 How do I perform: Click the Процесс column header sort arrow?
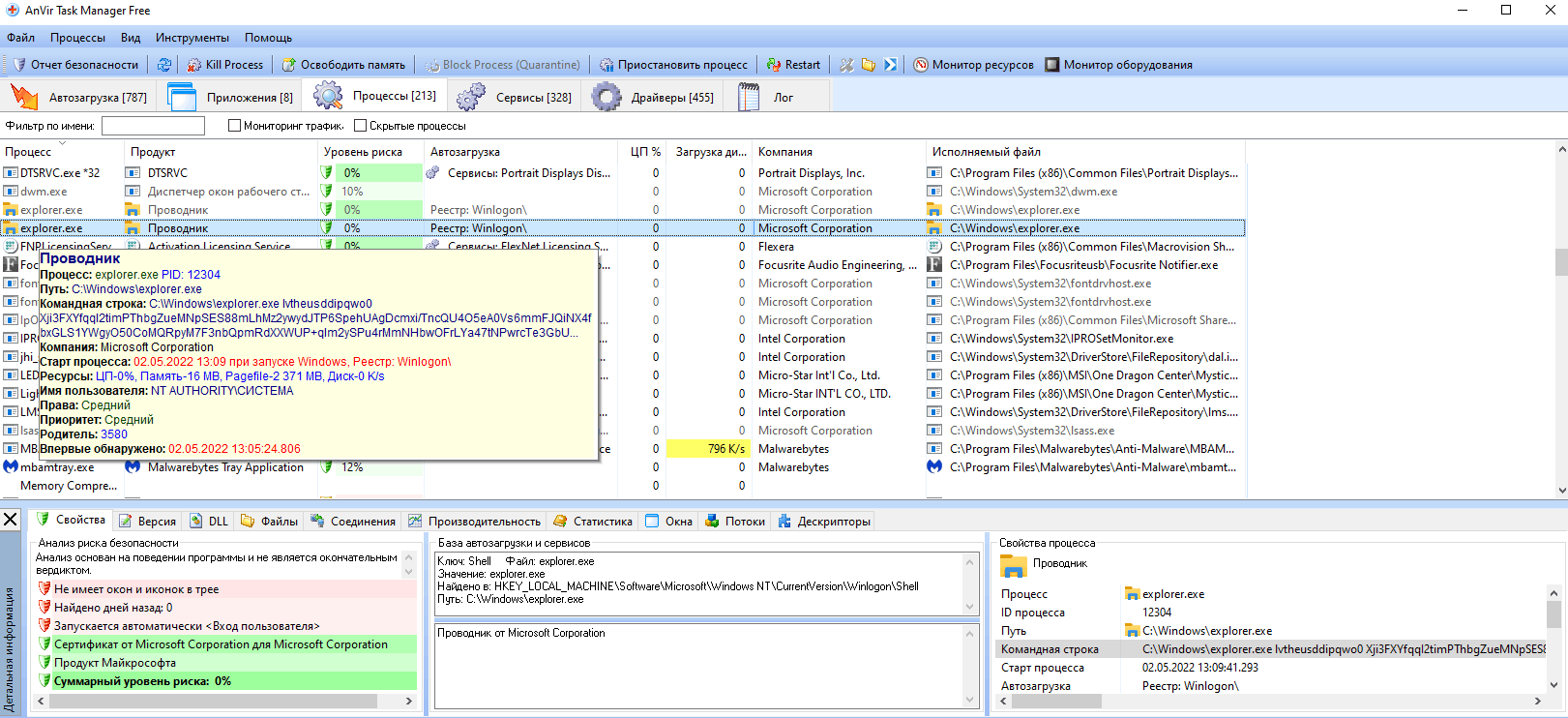tap(62, 143)
